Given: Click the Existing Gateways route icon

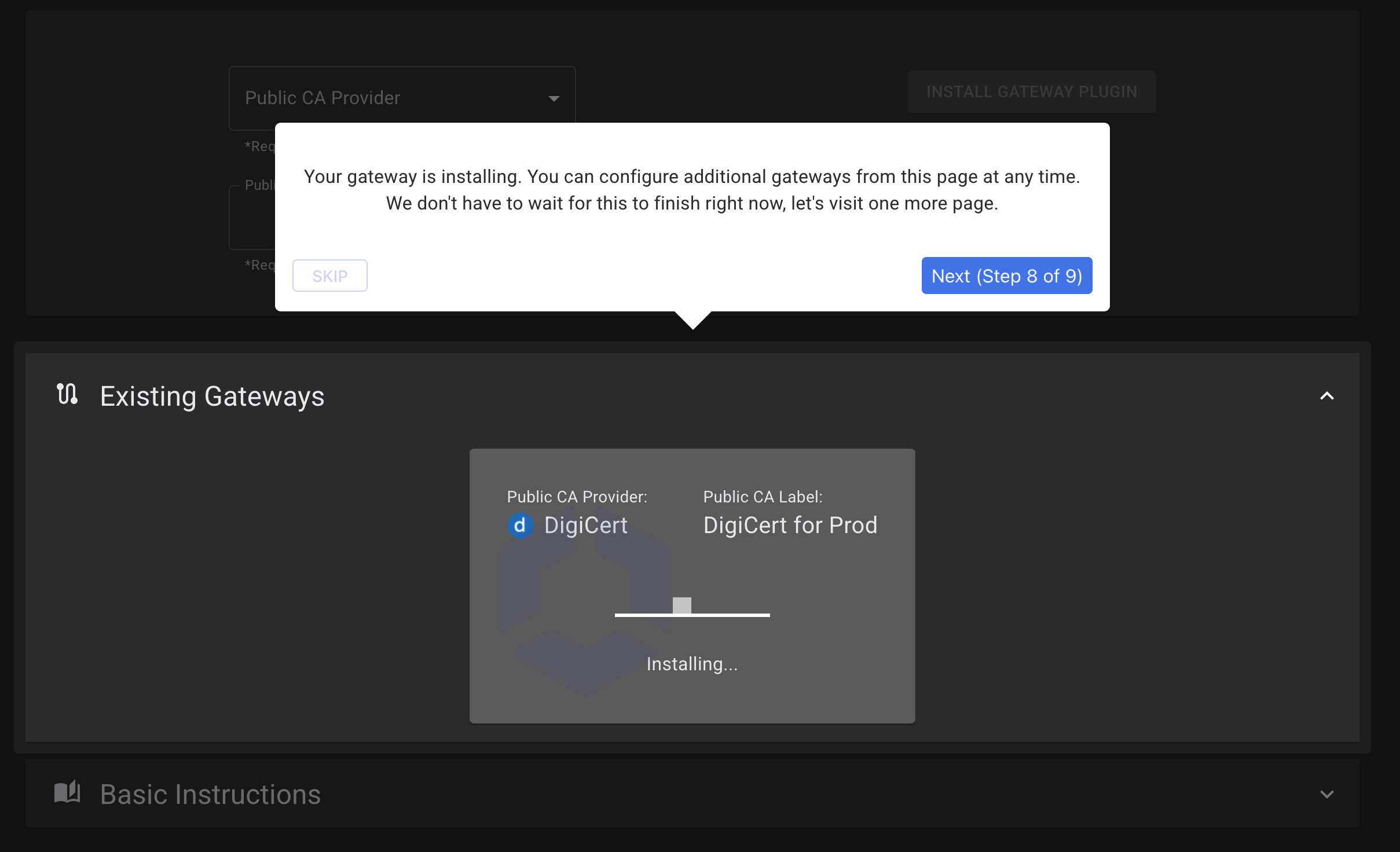Looking at the screenshot, I should coord(67,394).
